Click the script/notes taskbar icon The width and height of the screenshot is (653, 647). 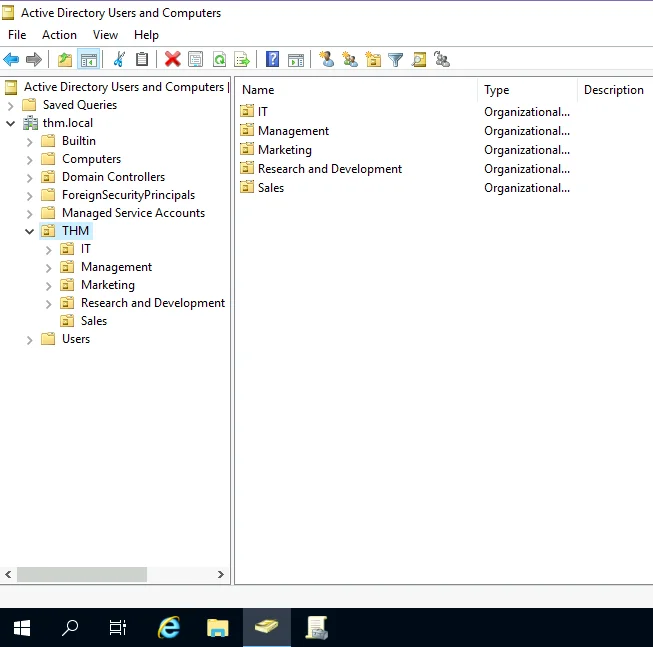pos(316,627)
